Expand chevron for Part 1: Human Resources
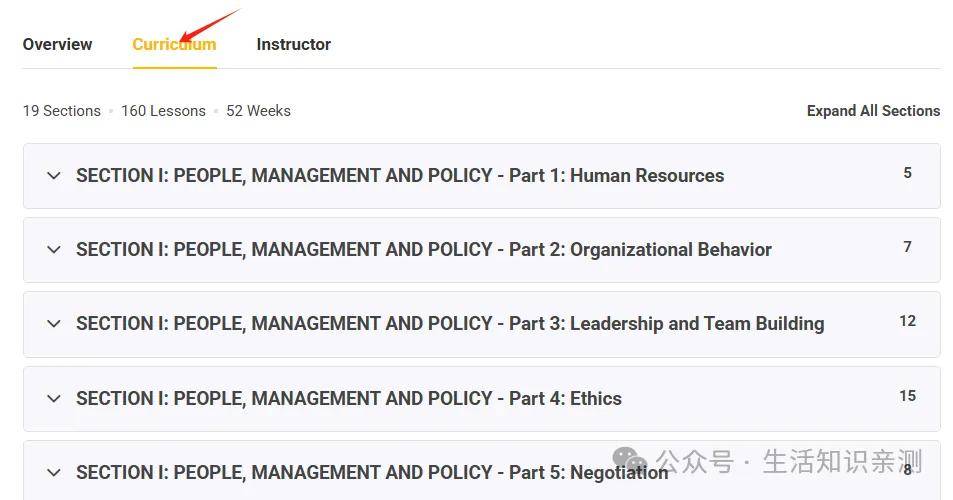The height and width of the screenshot is (500, 953). (x=53, y=176)
